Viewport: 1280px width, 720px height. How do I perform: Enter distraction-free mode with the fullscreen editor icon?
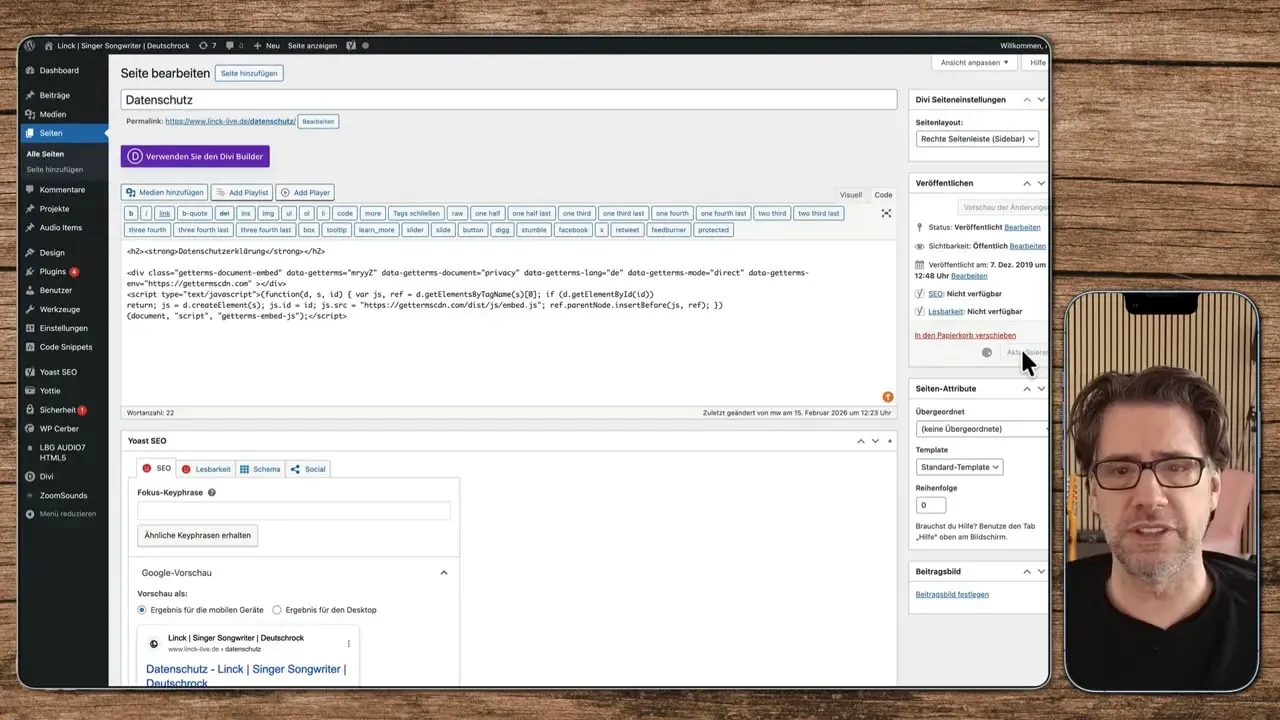tap(886, 212)
